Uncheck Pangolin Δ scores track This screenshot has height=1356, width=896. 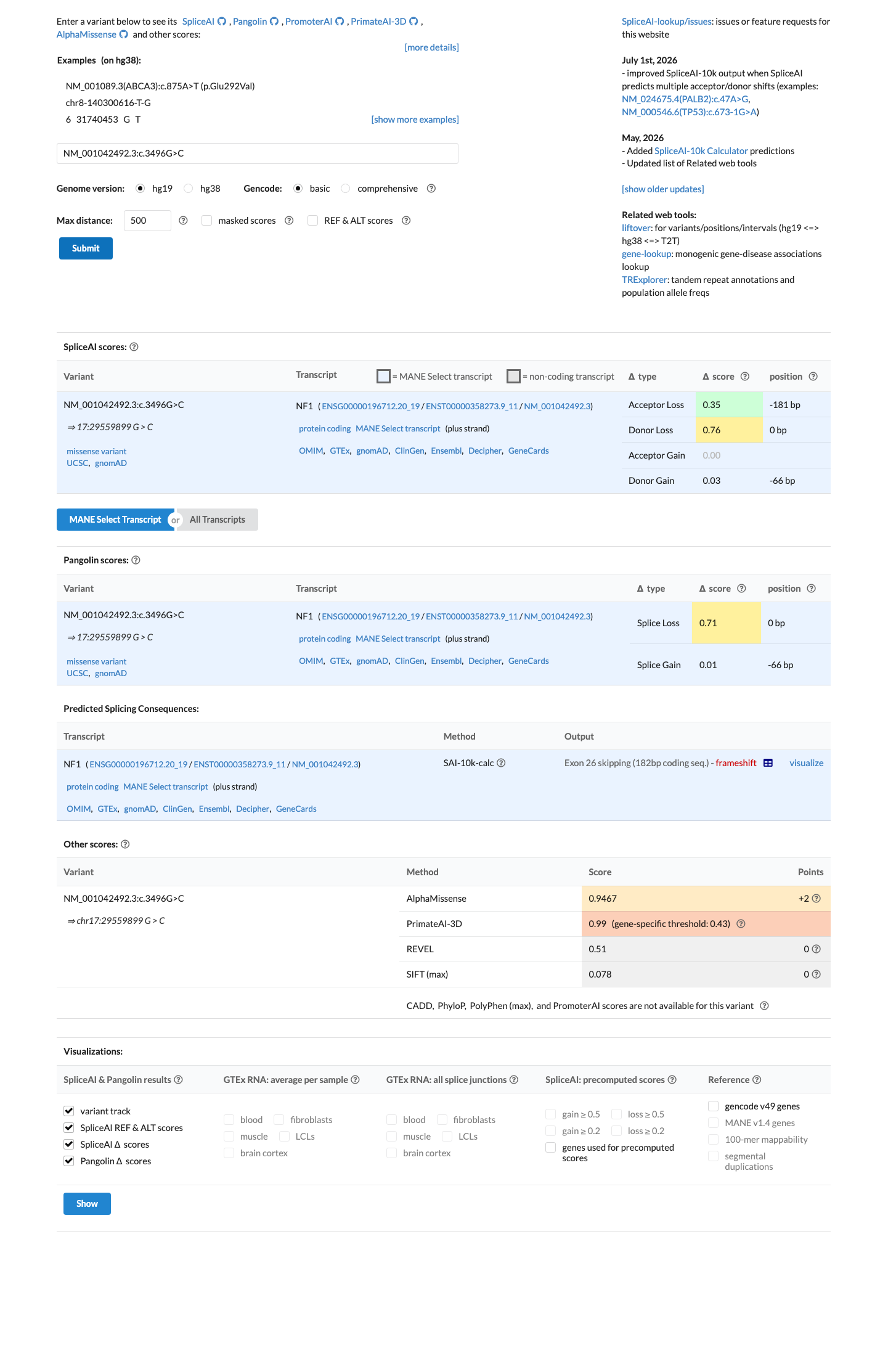(x=69, y=1161)
